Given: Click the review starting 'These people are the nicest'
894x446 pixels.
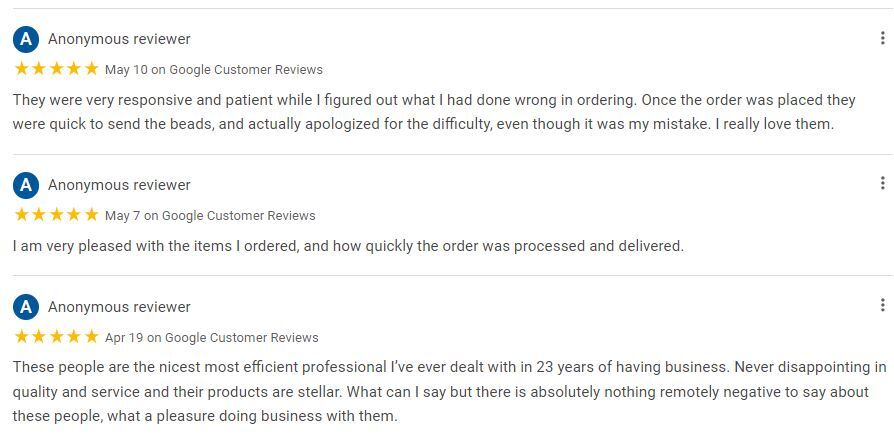Looking at the screenshot, I should (449, 391).
